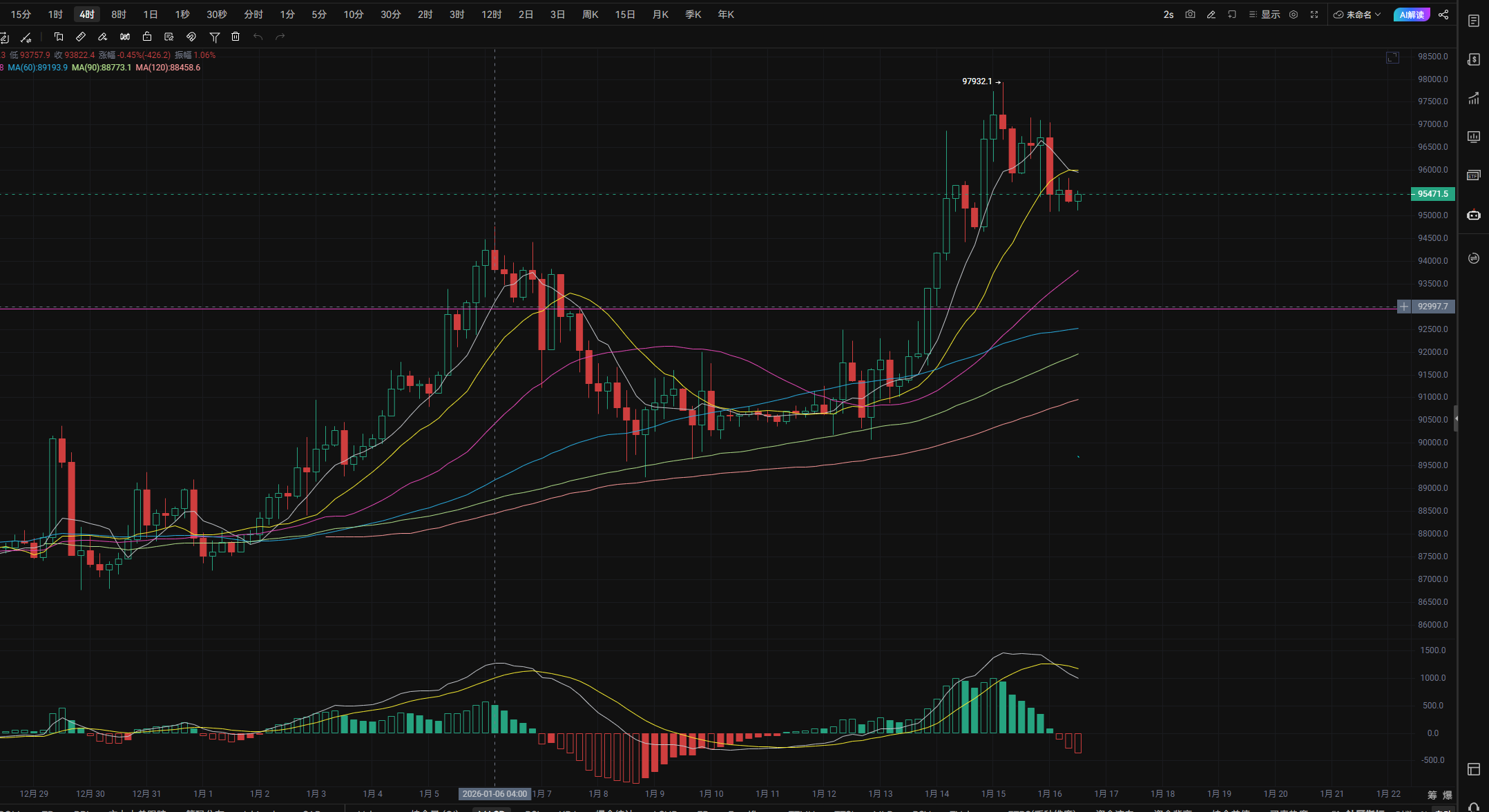The width and height of the screenshot is (1489, 812).
Task: Take a chart screenshot with camera icon
Action: 1190,14
